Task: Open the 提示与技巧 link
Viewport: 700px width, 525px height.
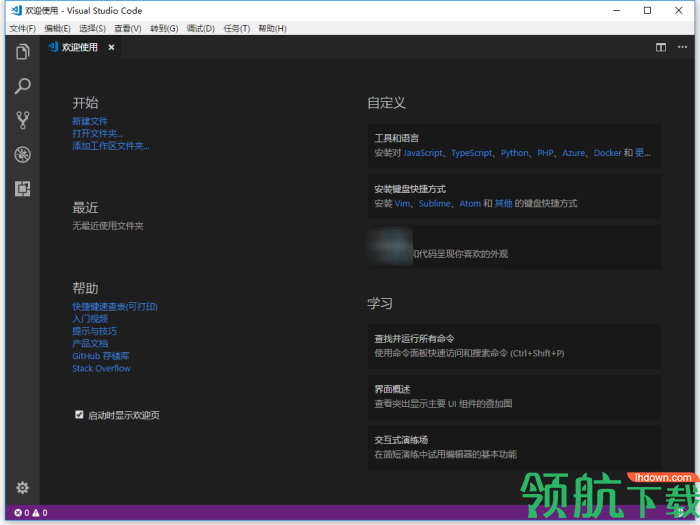Action: pos(95,331)
